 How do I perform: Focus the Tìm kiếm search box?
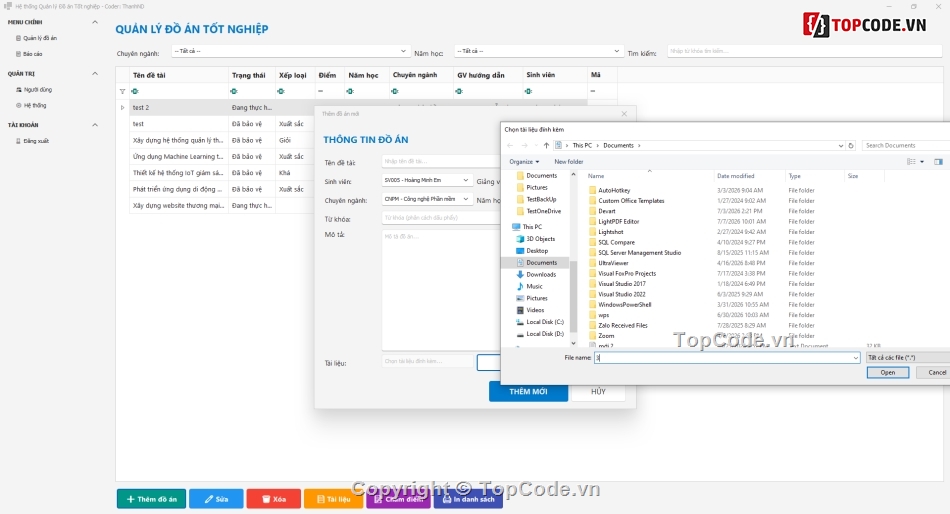(x=805, y=52)
